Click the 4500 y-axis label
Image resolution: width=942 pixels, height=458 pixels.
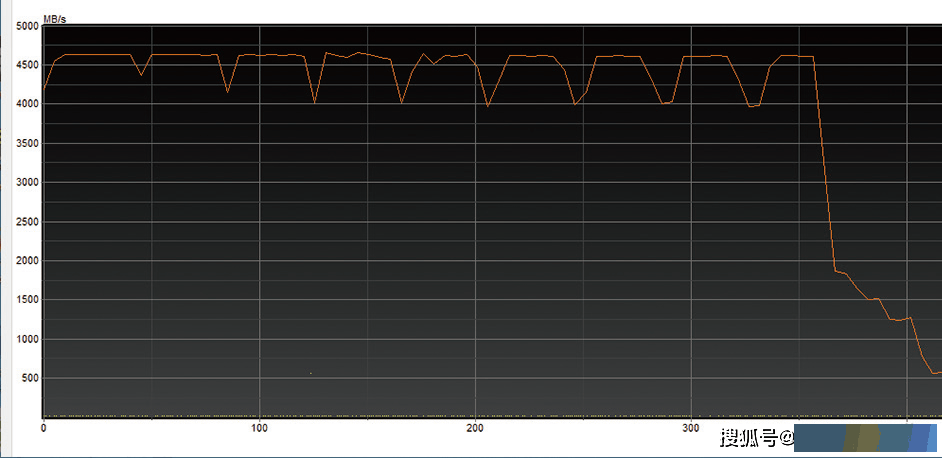[28, 66]
